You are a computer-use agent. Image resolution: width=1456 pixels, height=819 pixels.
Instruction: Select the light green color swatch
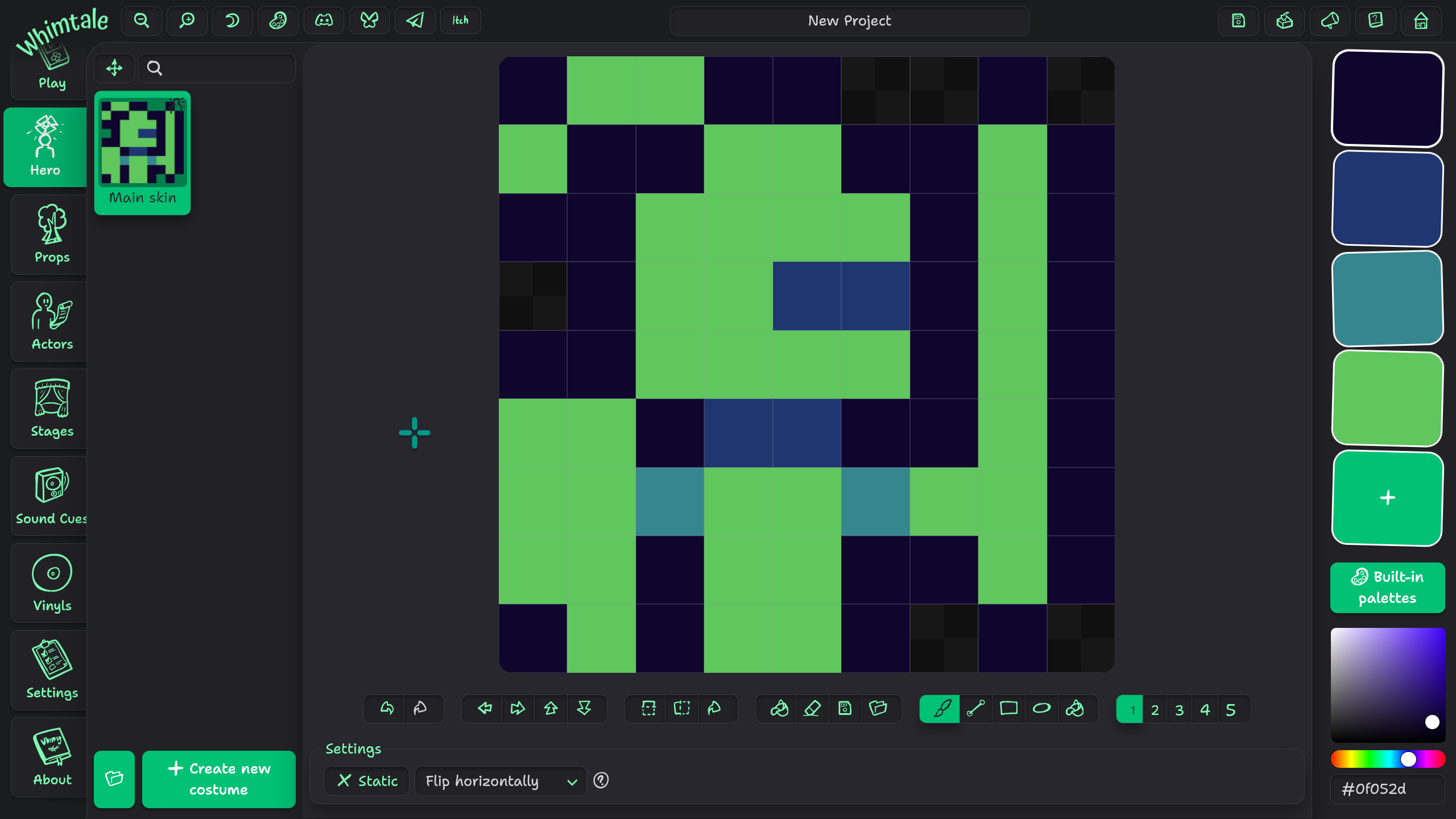[1387, 398]
